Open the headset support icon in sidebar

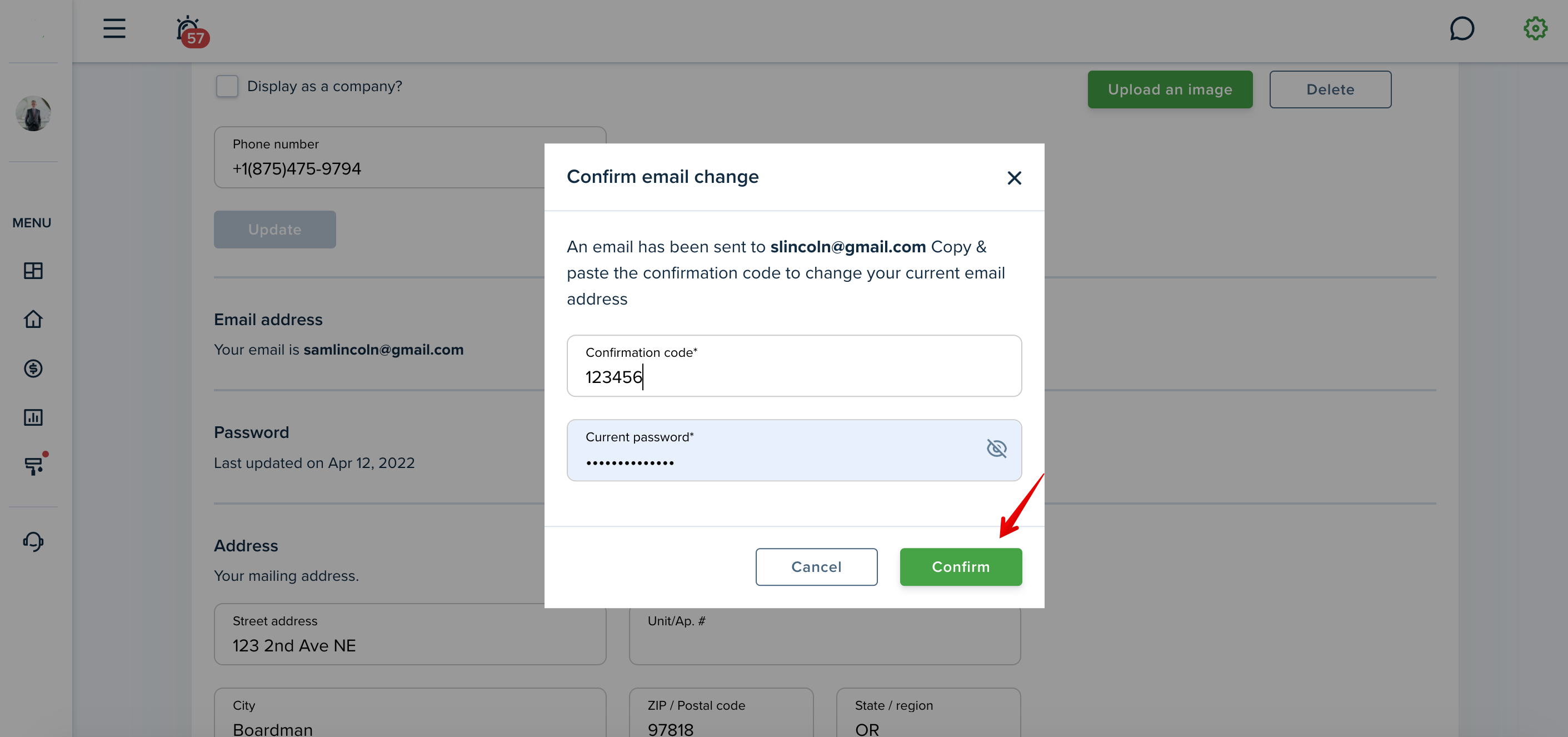point(33,541)
